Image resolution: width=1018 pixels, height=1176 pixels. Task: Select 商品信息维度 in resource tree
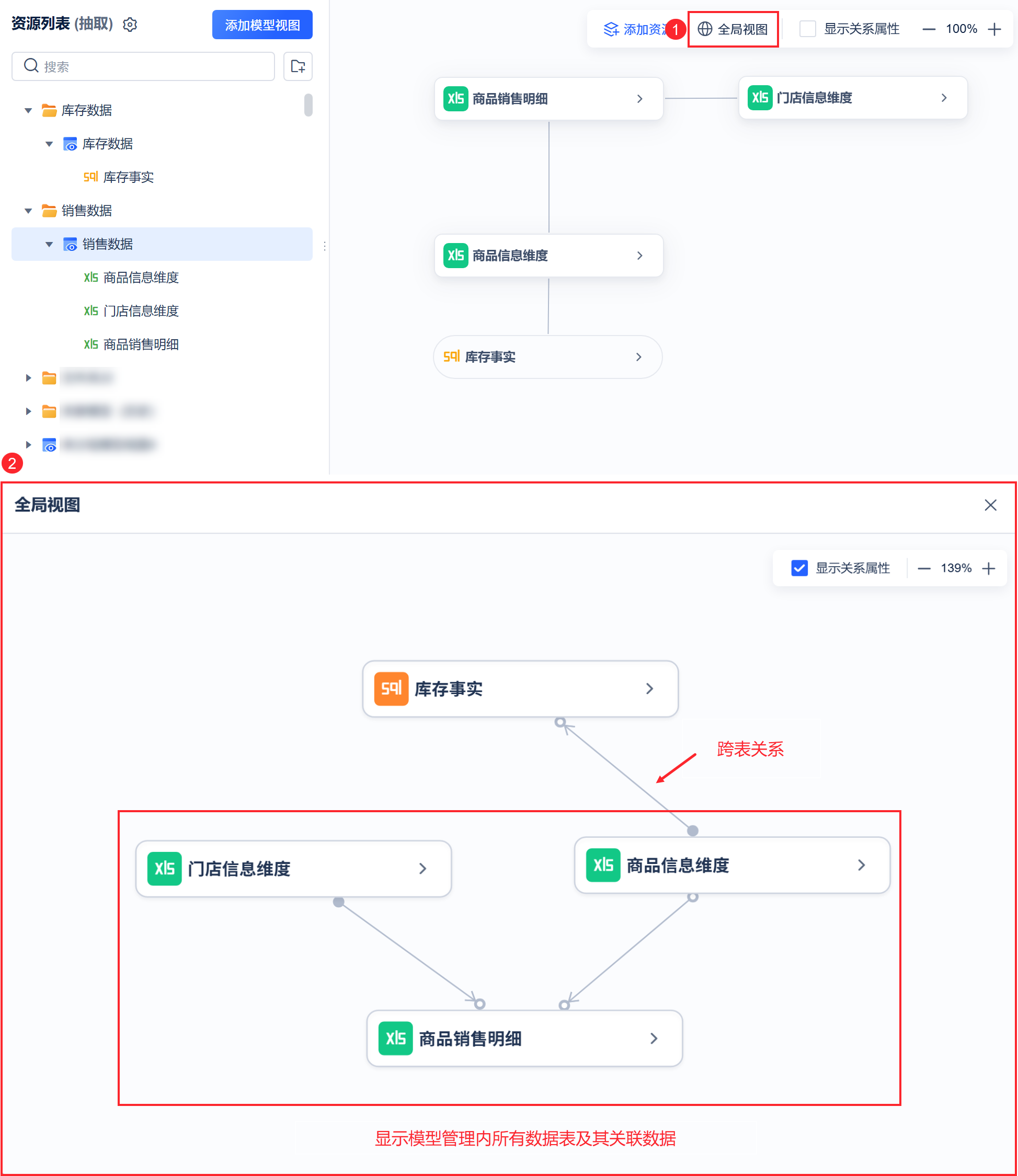coord(141,278)
